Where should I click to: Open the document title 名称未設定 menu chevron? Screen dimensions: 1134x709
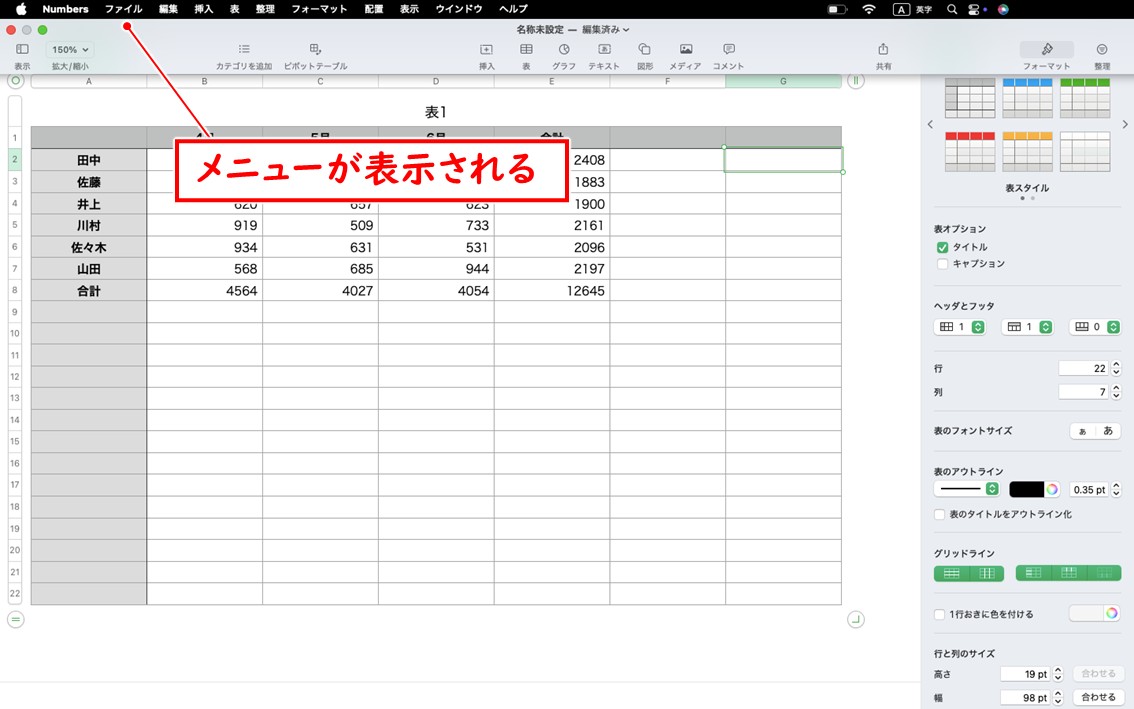click(627, 29)
